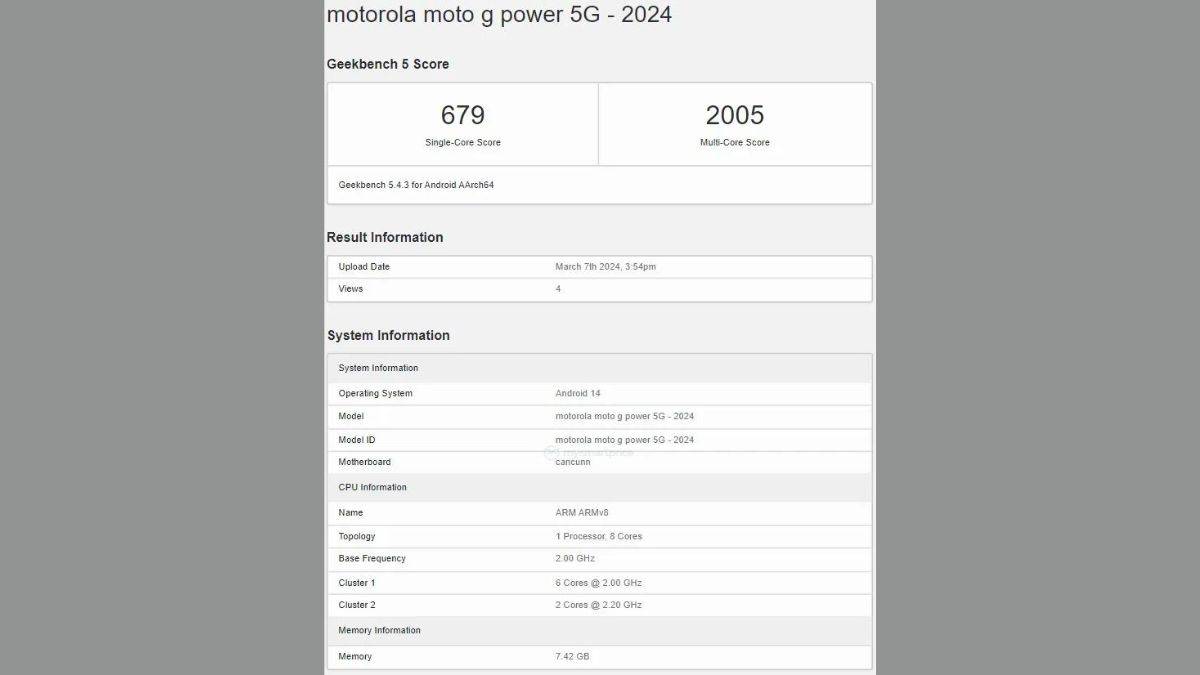Click the 'Cluster 2' row label
Image resolution: width=1200 pixels, height=675 pixels.
click(x=357, y=605)
